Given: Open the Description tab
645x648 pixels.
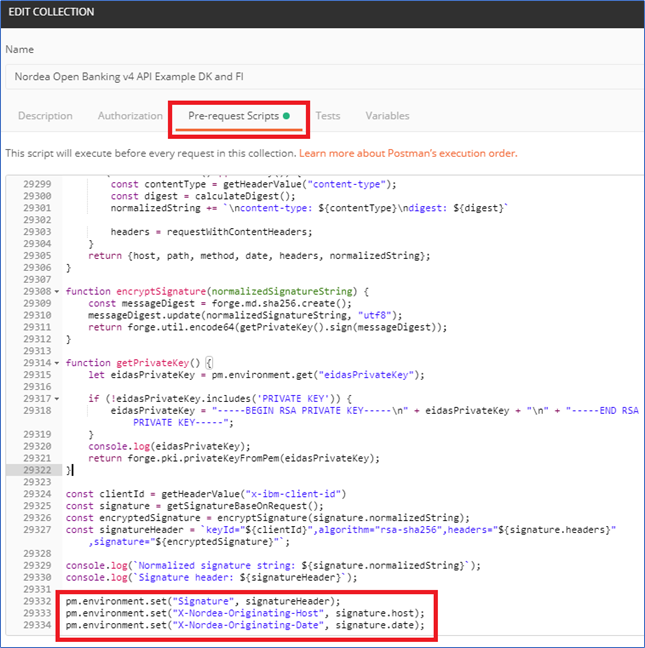Looking at the screenshot, I should 45,116.
